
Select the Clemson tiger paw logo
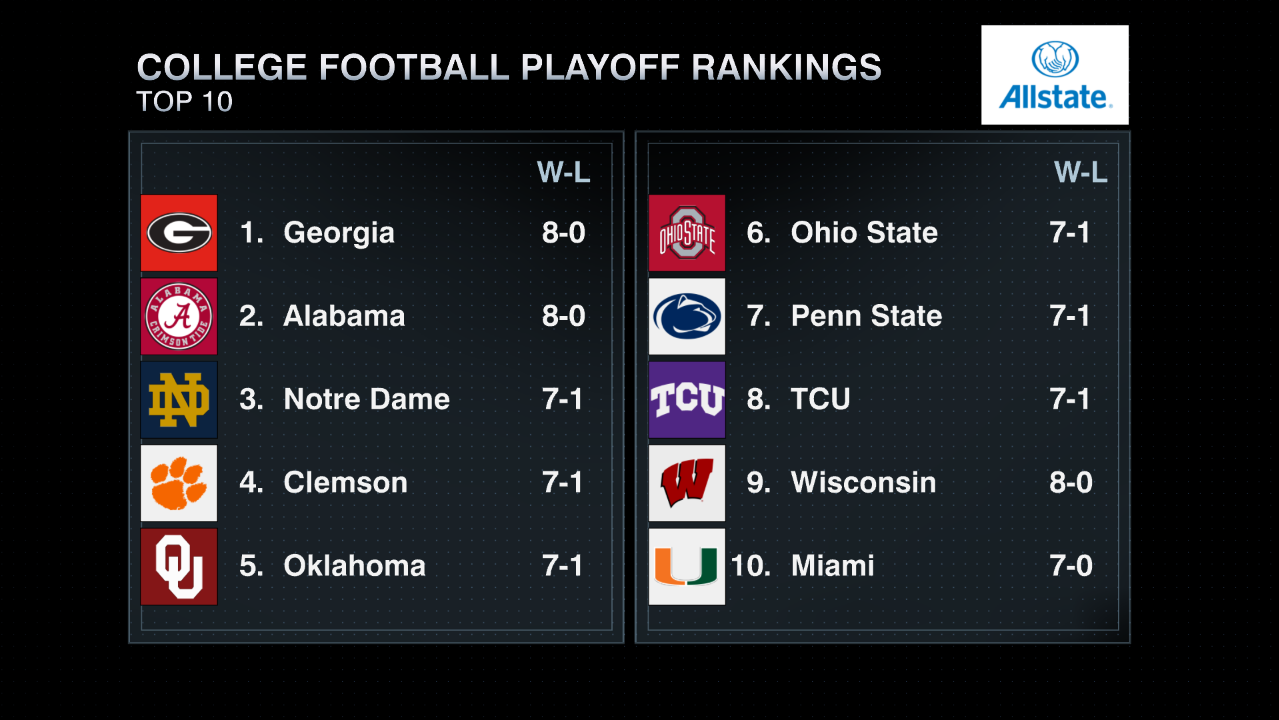coord(179,483)
